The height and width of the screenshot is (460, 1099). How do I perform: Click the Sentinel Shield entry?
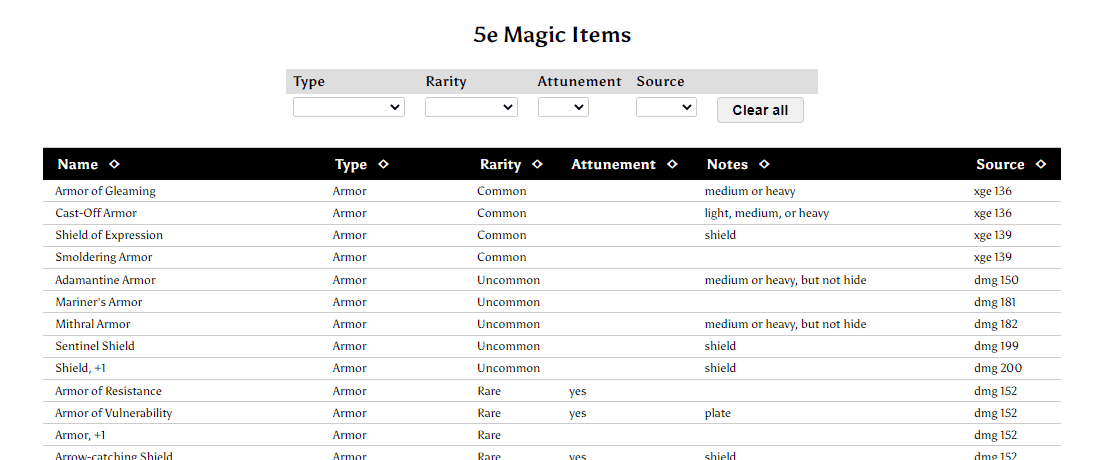(95, 346)
